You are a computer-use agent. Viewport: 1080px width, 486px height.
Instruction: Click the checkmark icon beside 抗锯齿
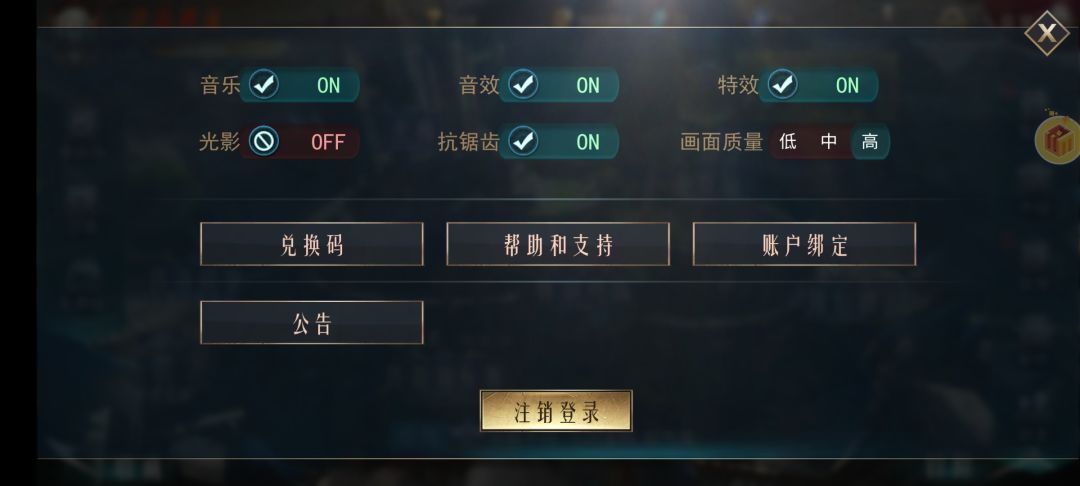point(523,141)
